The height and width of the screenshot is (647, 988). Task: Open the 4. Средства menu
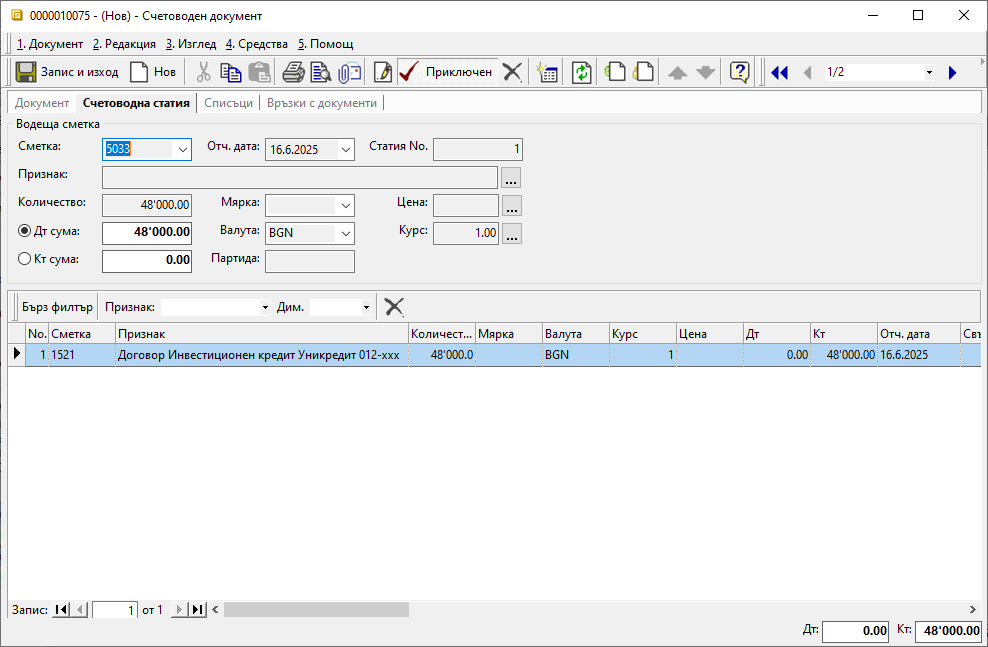point(256,44)
